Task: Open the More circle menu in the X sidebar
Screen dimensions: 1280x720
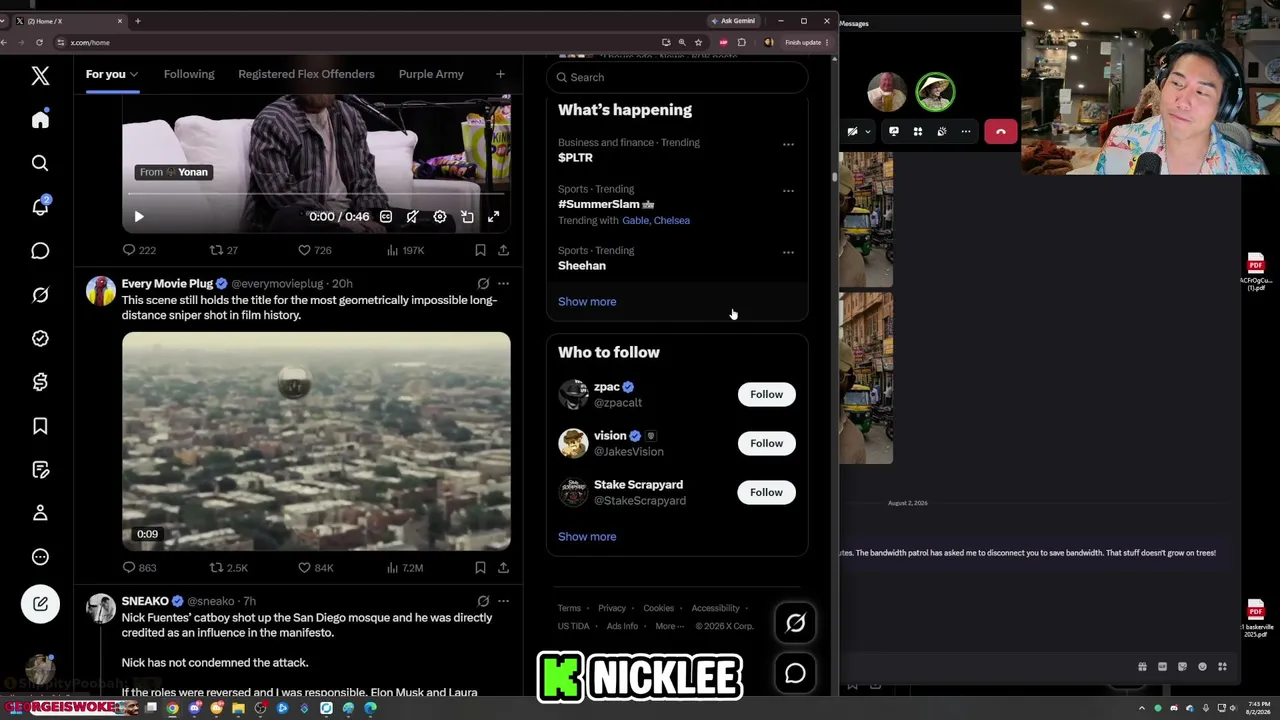Action: (40, 557)
